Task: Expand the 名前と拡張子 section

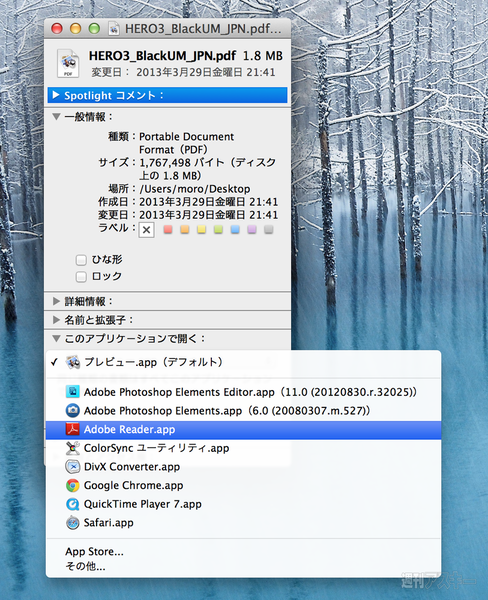Action: 56,320
